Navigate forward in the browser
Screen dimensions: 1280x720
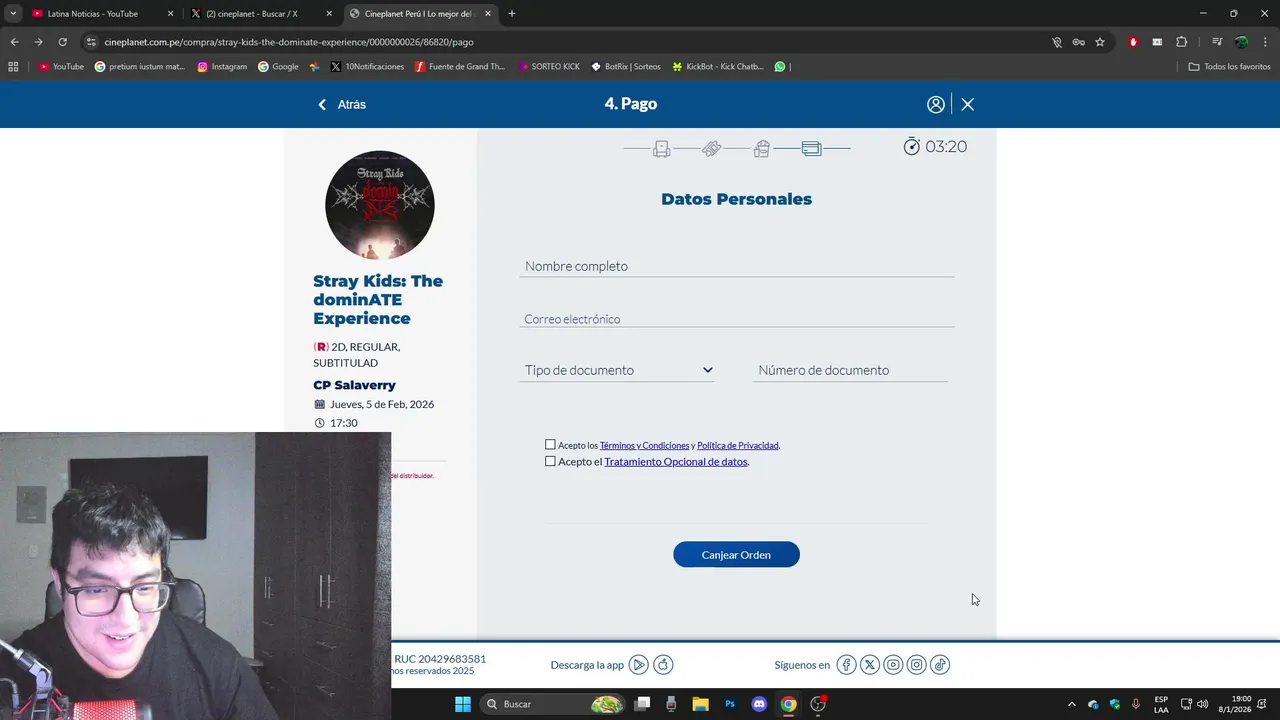(38, 42)
